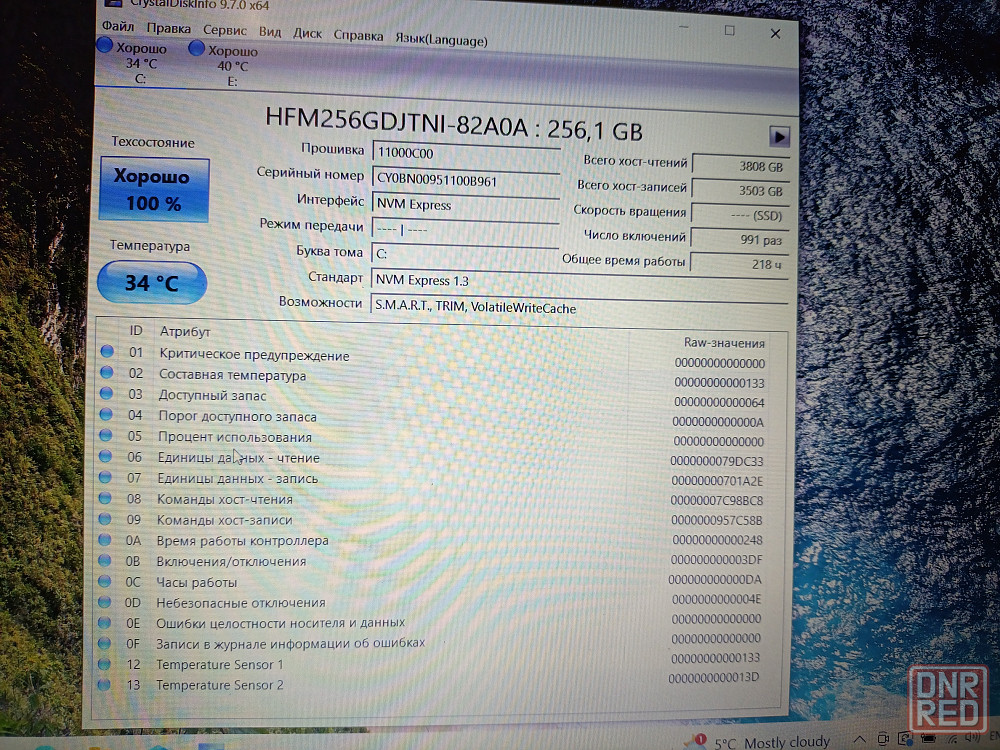1000x750 pixels.
Task: Open the weather widget in the taskbar
Action: [770, 742]
